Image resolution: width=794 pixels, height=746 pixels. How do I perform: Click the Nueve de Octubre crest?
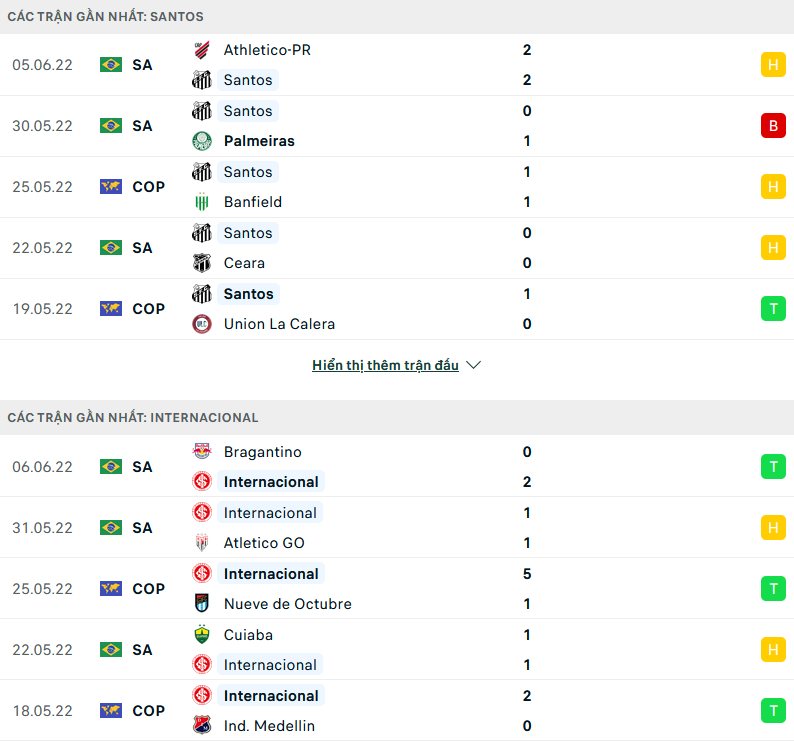[x=202, y=604]
